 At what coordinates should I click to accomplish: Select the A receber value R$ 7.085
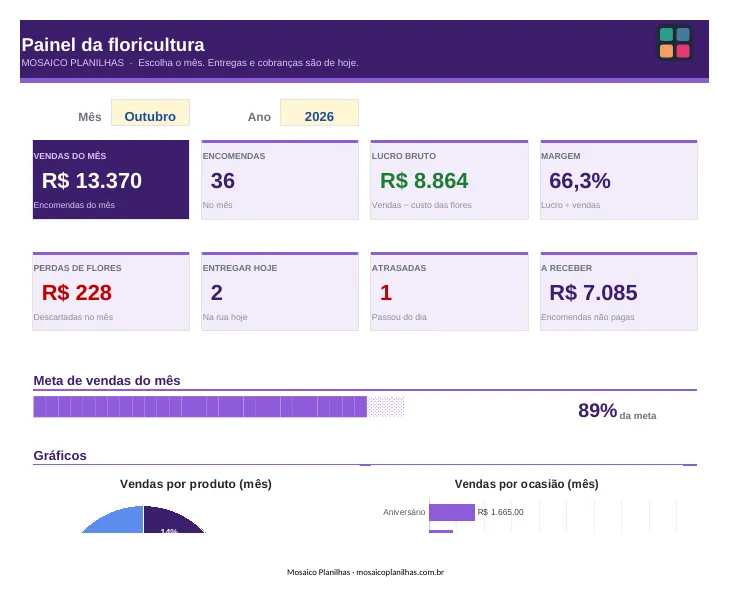click(x=593, y=293)
